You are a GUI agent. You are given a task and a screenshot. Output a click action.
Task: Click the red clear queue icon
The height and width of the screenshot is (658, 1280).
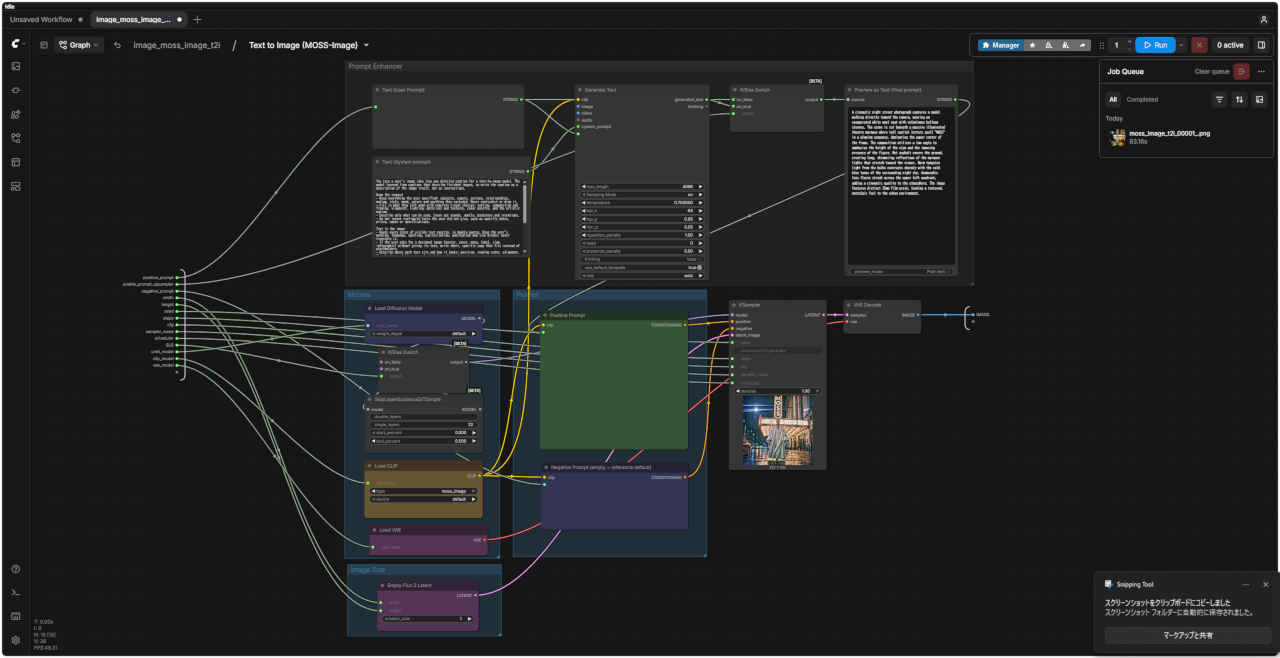click(1241, 71)
